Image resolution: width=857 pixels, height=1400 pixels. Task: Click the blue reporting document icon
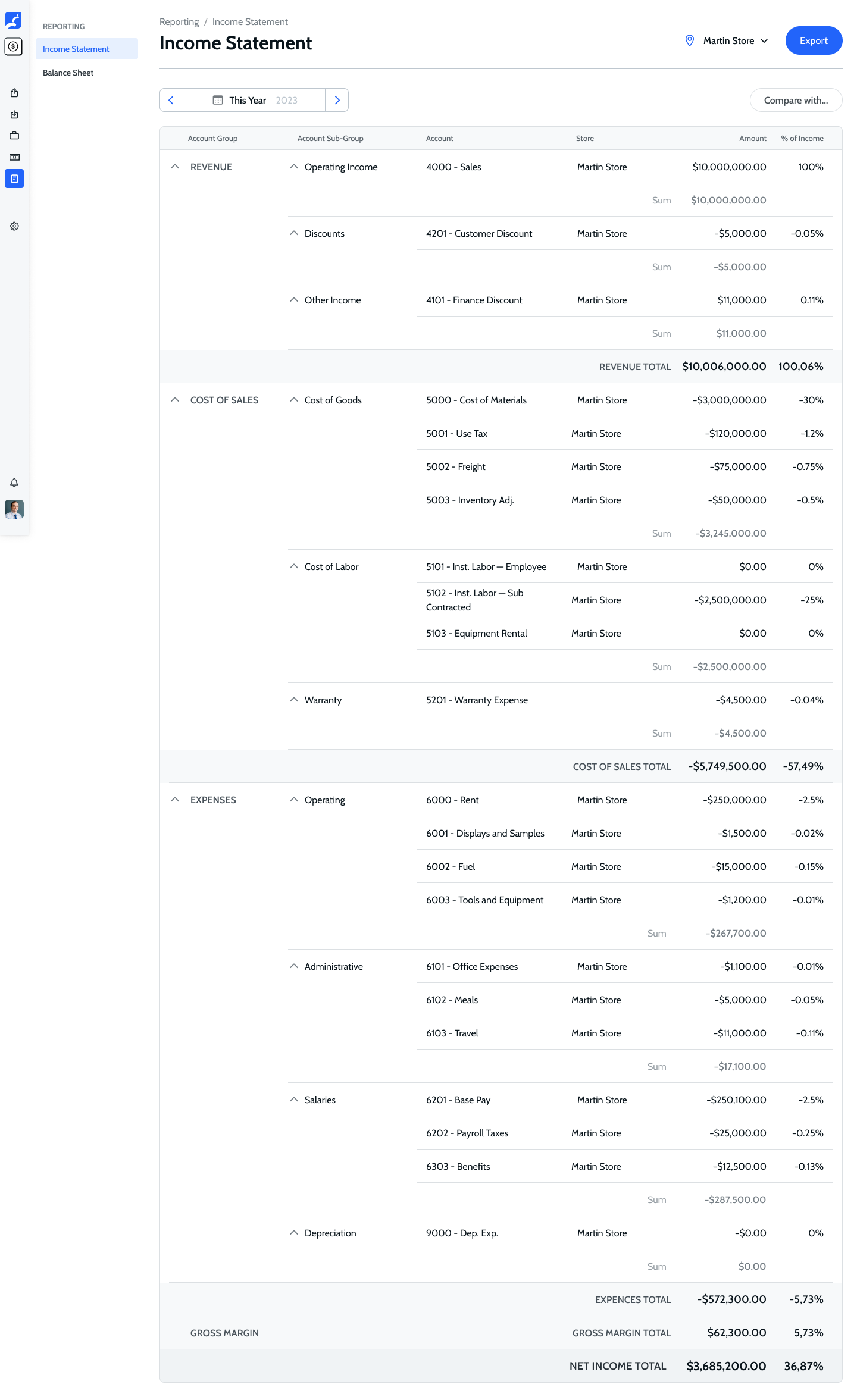pyautogui.click(x=14, y=178)
